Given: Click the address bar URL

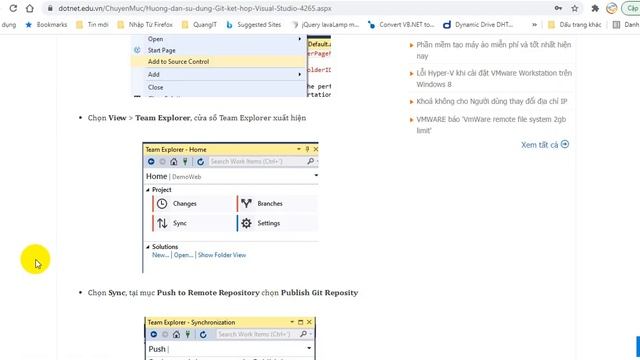Looking at the screenshot, I should pyautogui.click(x=195, y=8).
